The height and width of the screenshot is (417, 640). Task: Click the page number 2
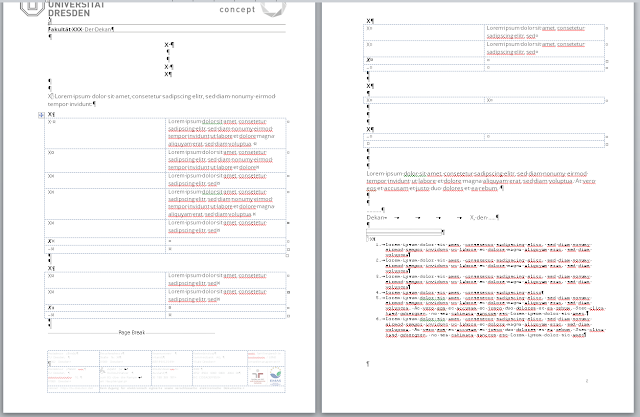[587, 381]
